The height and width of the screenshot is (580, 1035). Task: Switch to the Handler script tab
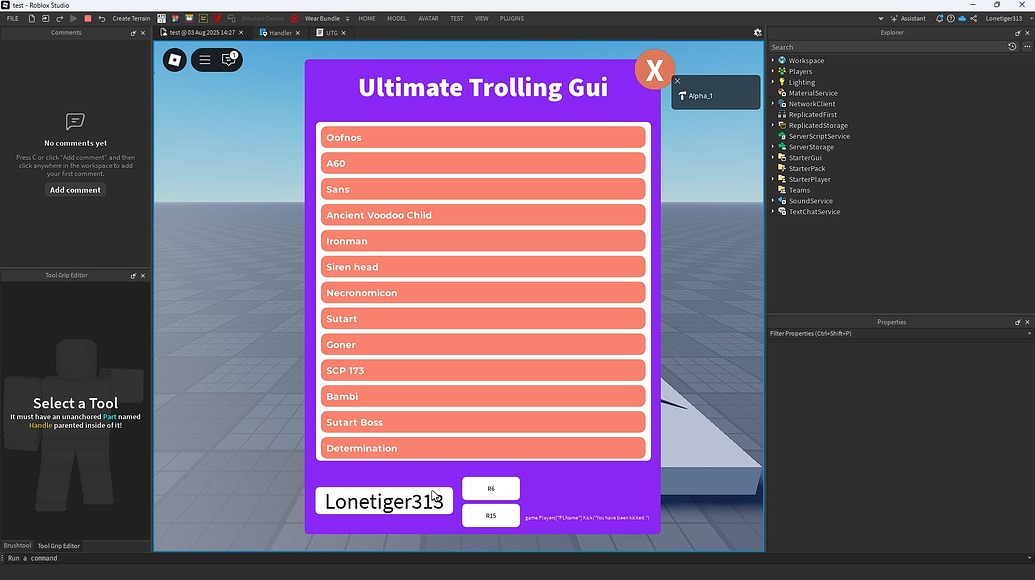(280, 32)
